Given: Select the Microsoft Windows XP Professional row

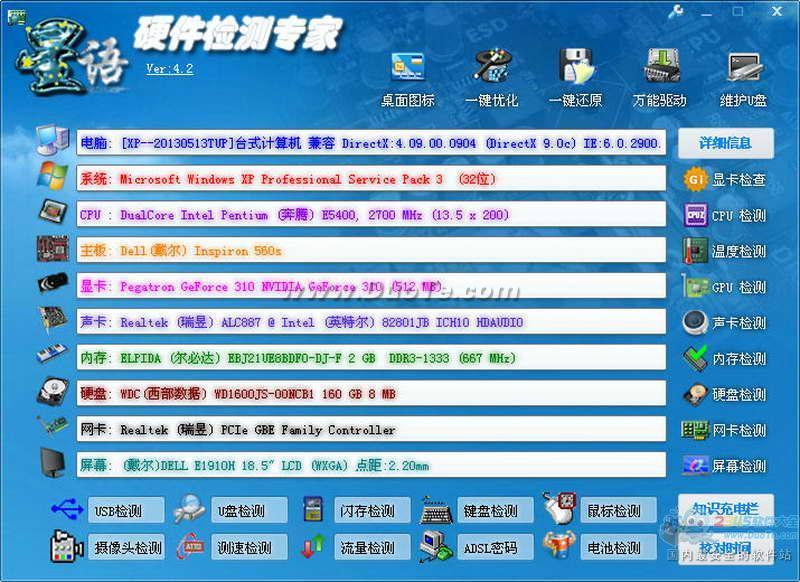Looking at the screenshot, I should pyautogui.click(x=371, y=179).
